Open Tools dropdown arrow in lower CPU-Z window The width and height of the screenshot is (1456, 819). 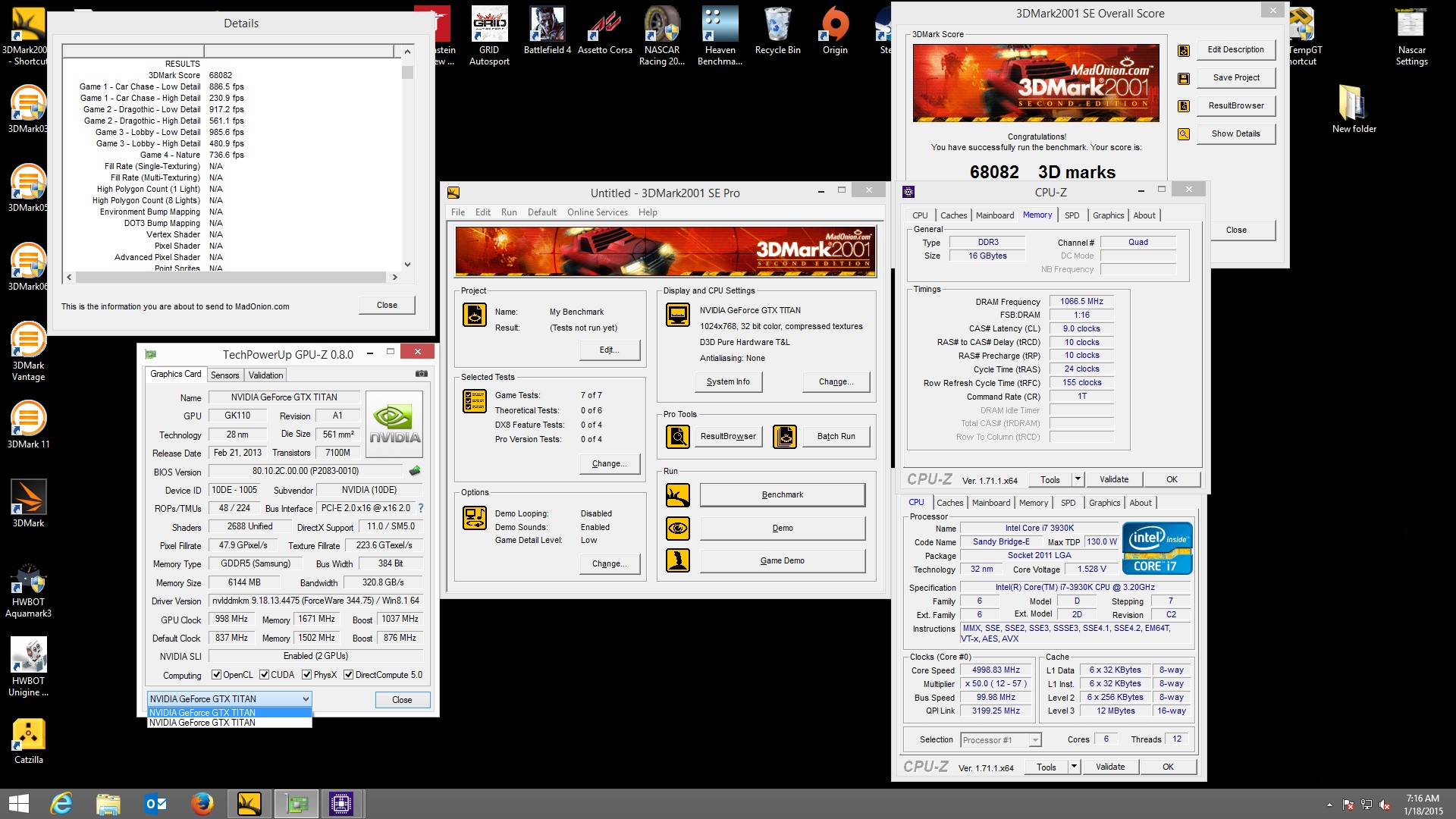(1074, 767)
